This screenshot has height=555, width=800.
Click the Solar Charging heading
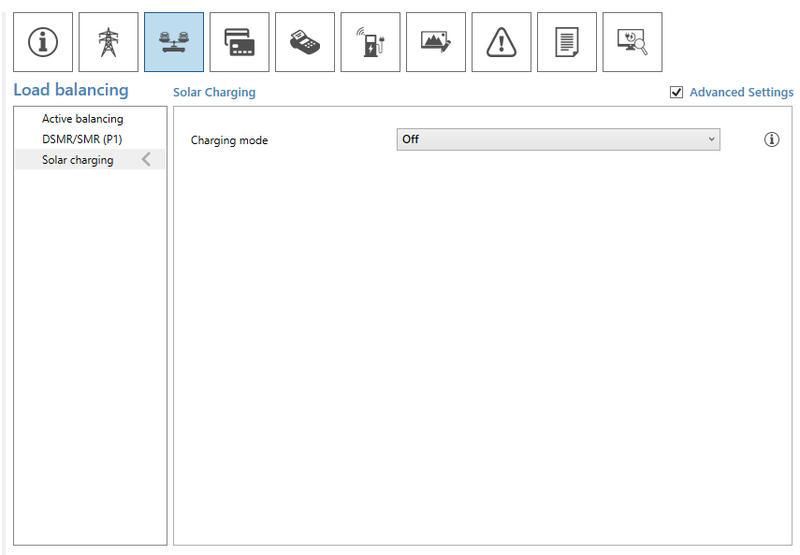[x=214, y=92]
